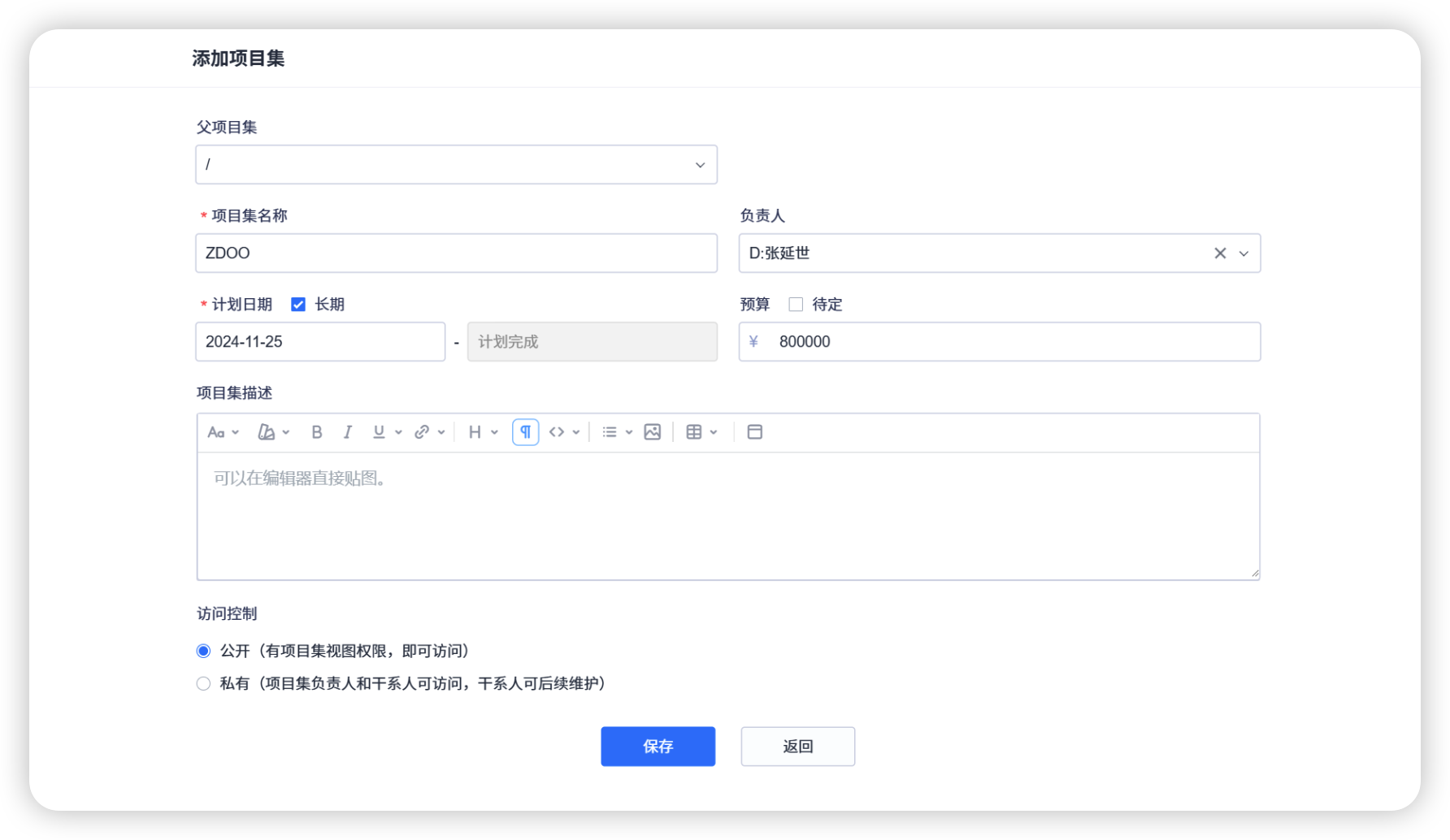The height and width of the screenshot is (840, 1450).
Task: Click the budget amount field 800000
Action: [1000, 342]
